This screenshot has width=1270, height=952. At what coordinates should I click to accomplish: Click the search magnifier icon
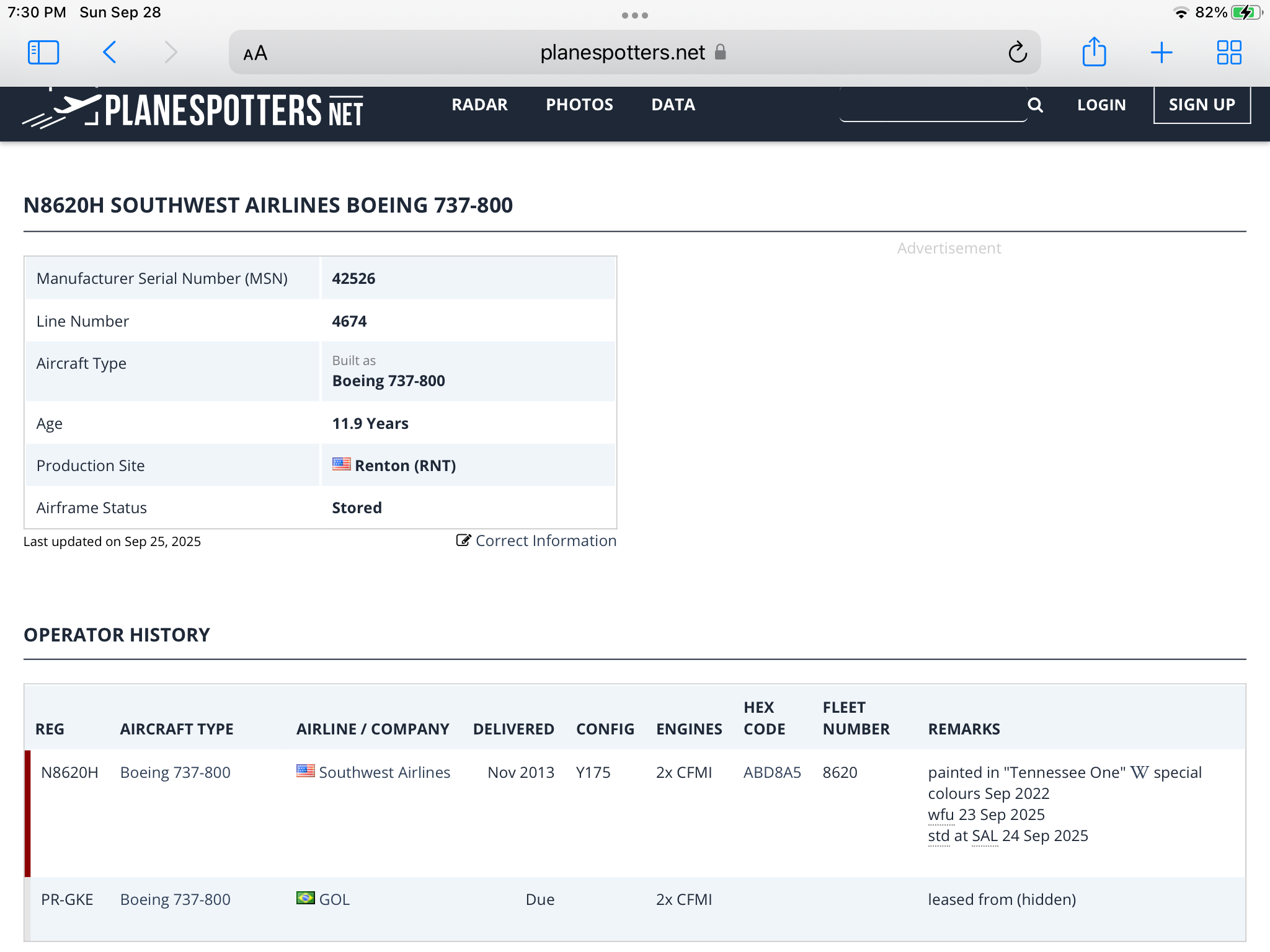(1035, 105)
